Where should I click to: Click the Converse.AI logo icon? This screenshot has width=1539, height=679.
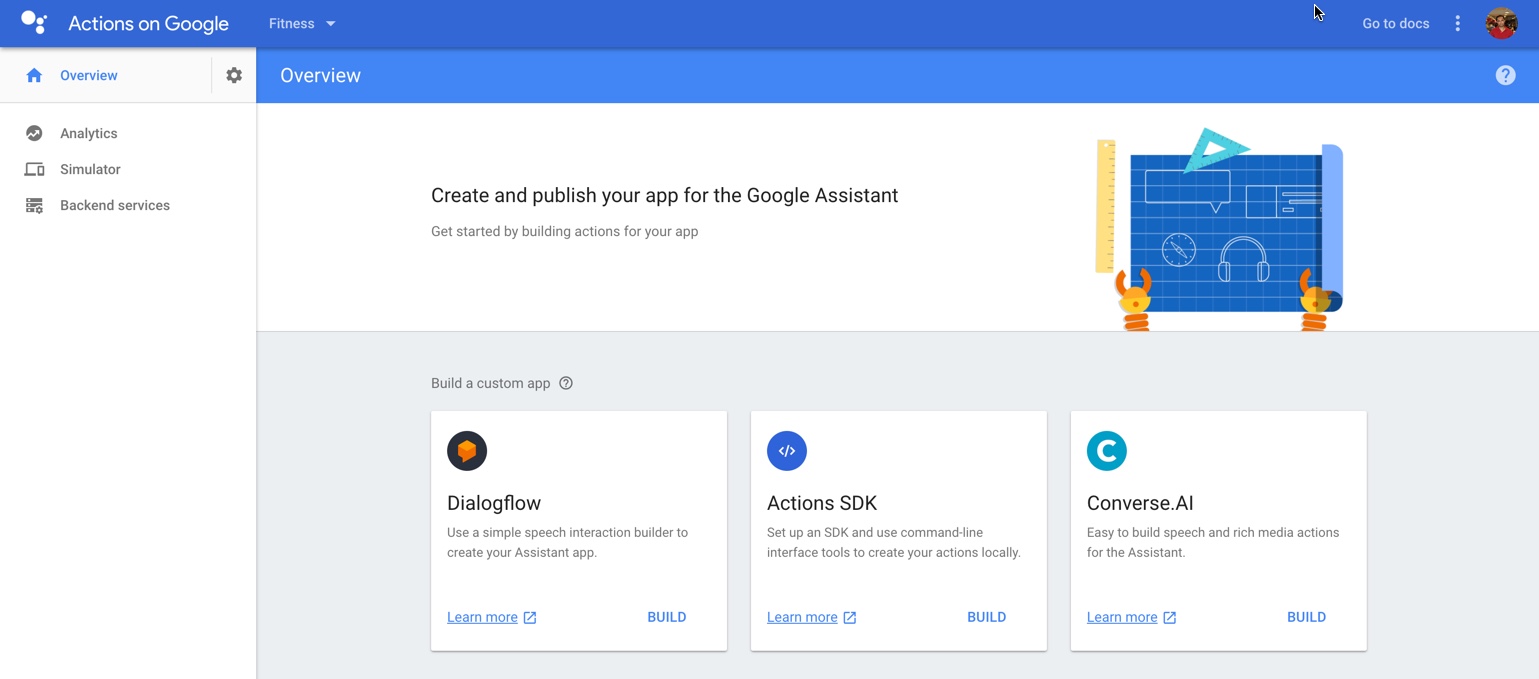(x=1107, y=451)
